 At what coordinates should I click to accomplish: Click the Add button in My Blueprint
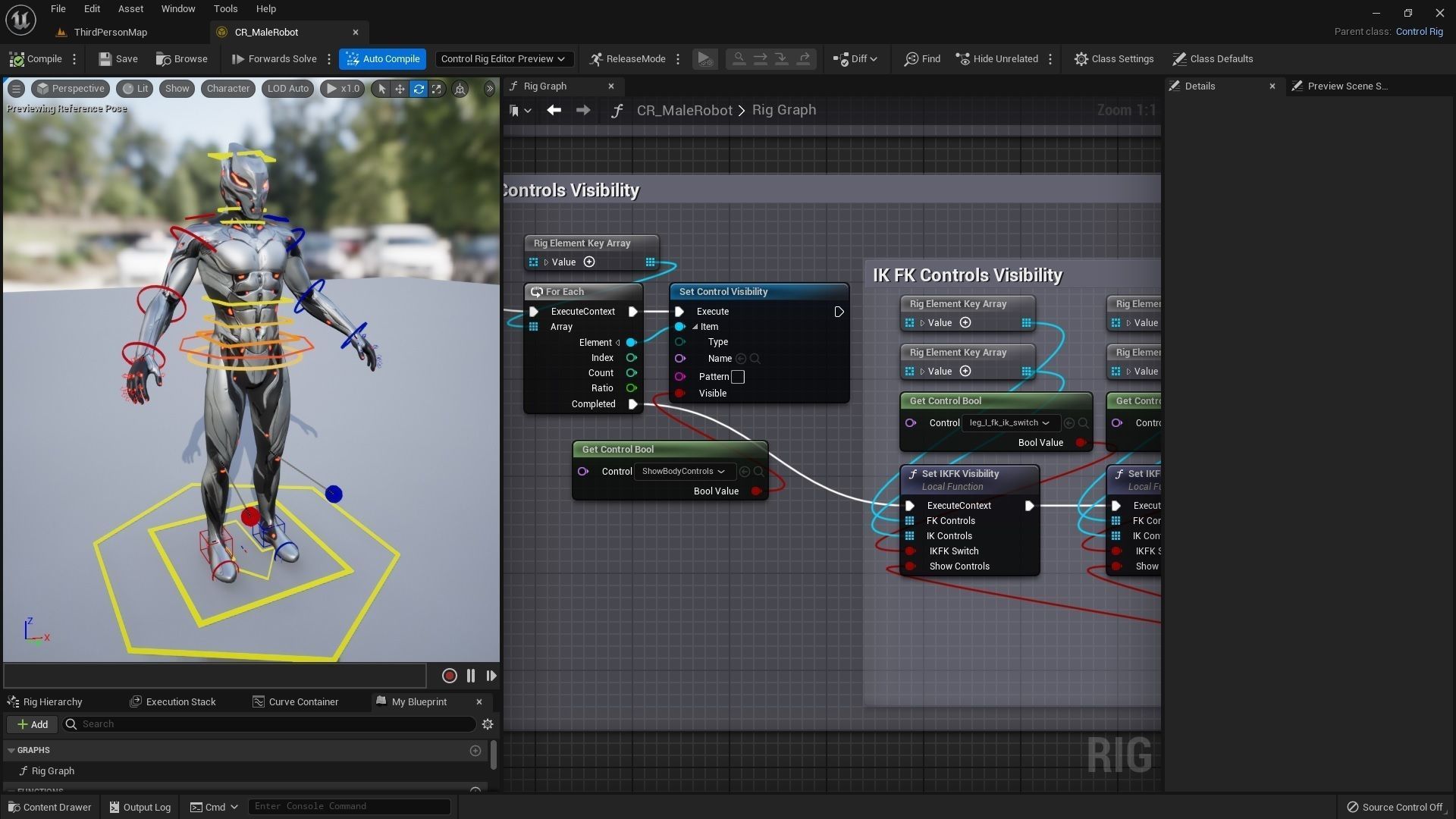(33, 724)
